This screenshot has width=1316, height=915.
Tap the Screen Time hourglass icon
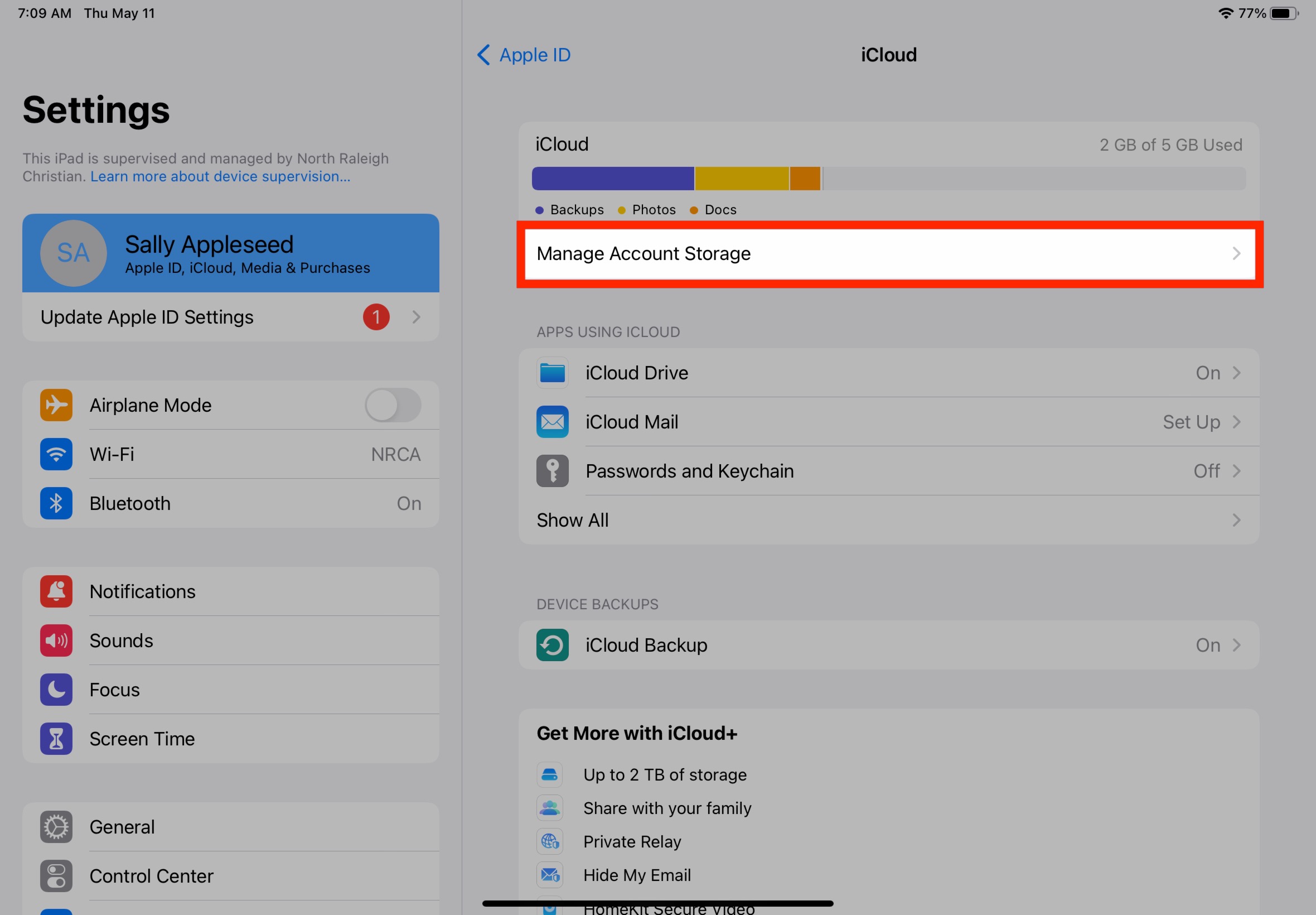[x=56, y=739]
